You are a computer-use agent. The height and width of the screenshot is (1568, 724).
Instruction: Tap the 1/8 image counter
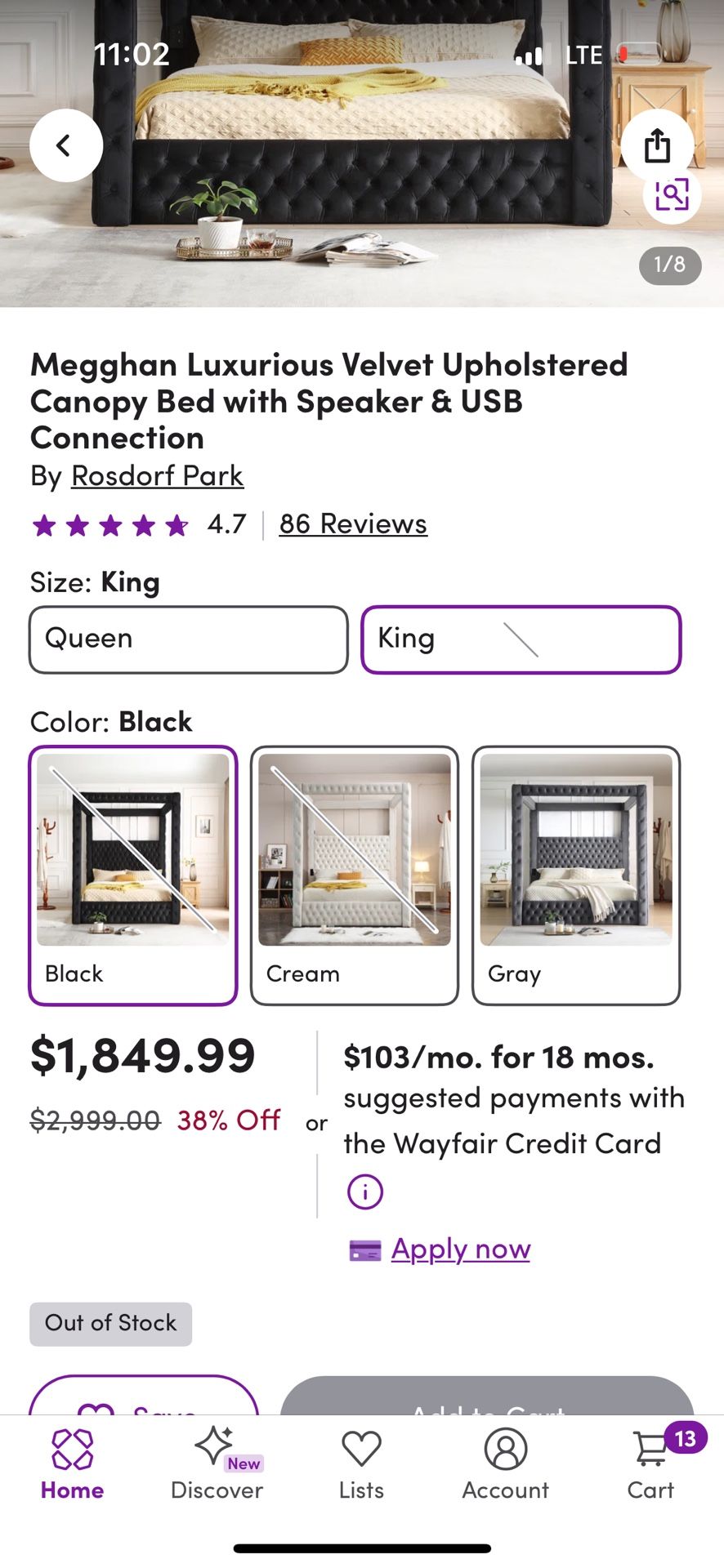669,265
